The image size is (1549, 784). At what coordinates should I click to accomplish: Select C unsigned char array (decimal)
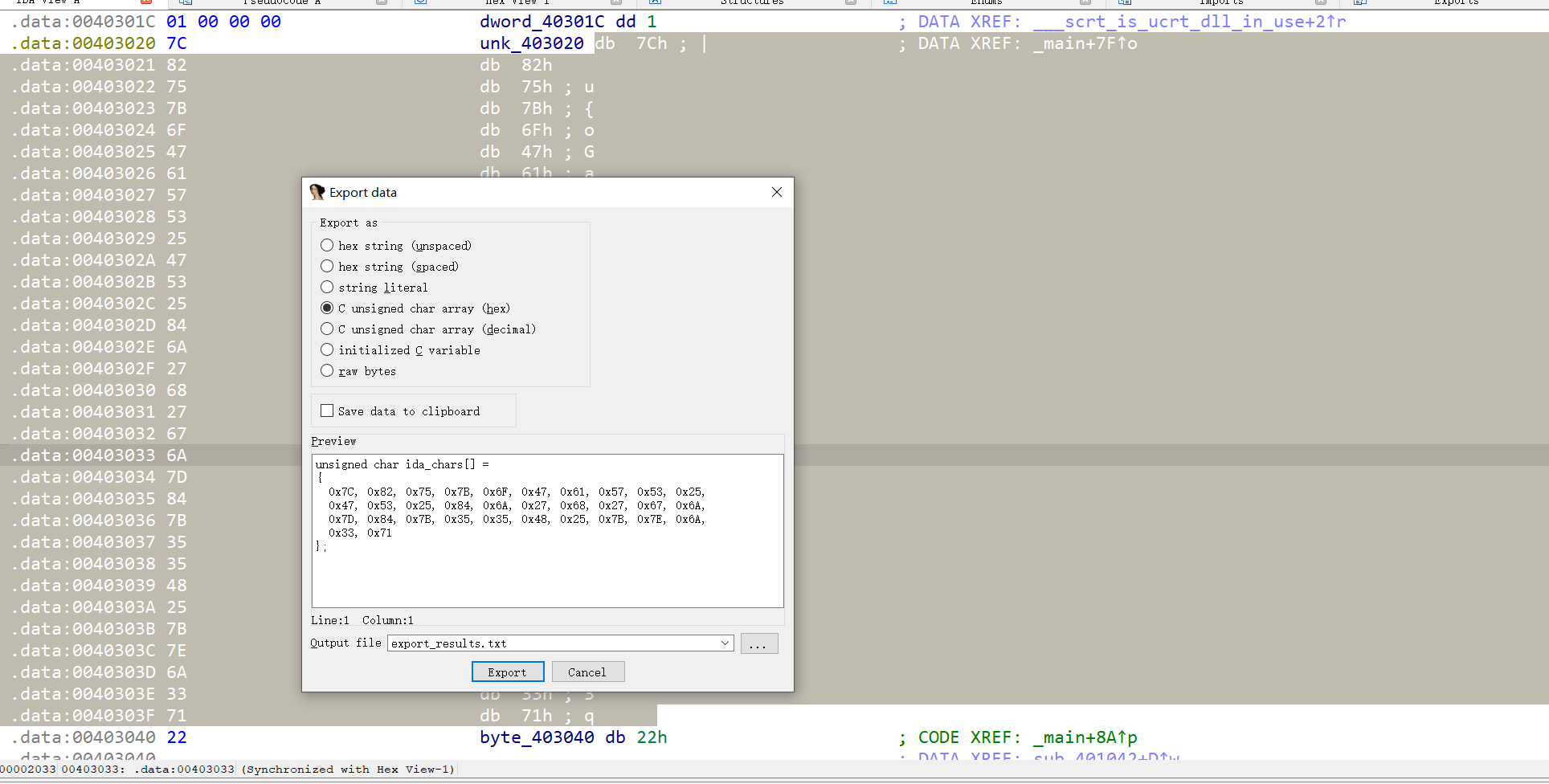click(428, 329)
